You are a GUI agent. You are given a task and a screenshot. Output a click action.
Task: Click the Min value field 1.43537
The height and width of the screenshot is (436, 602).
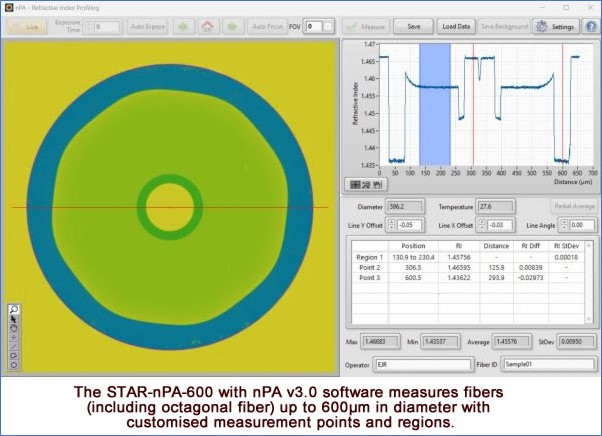(x=440, y=341)
